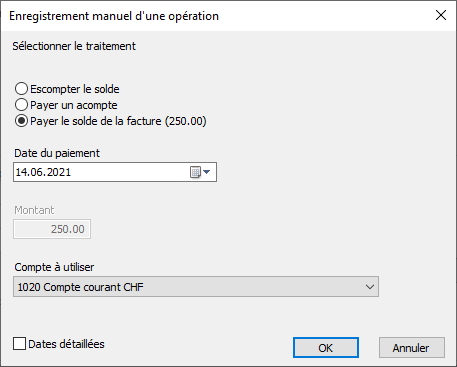The width and height of the screenshot is (457, 367).
Task: Click the Dates détaillées label text
Action: click(x=66, y=344)
